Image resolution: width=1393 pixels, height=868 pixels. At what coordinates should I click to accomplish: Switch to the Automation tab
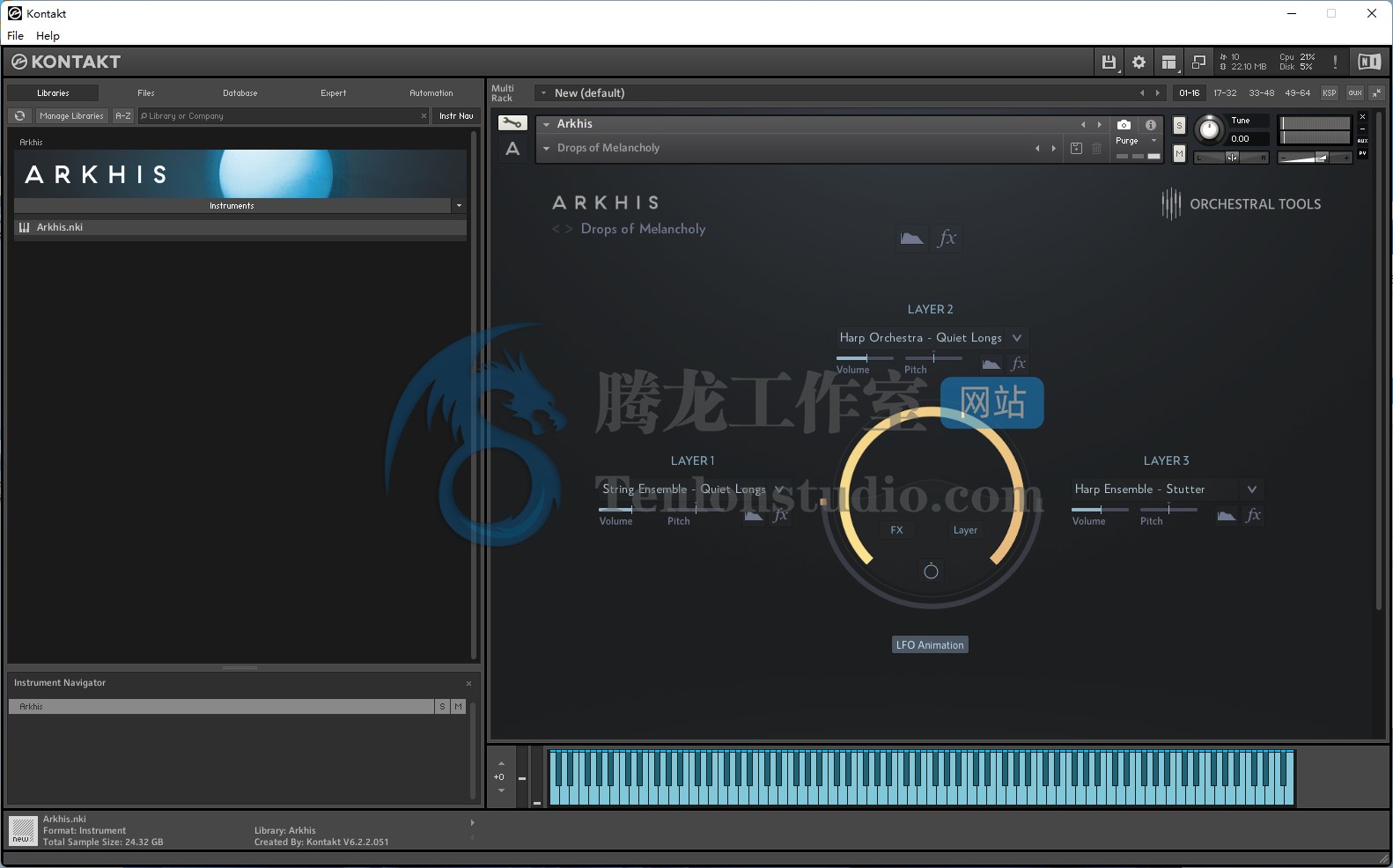431,92
